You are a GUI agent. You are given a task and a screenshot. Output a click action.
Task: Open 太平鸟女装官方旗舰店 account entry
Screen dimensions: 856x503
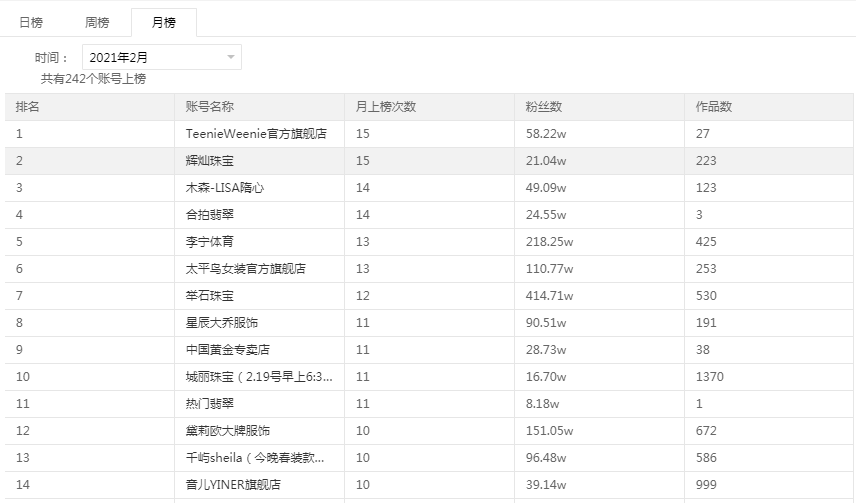(246, 269)
